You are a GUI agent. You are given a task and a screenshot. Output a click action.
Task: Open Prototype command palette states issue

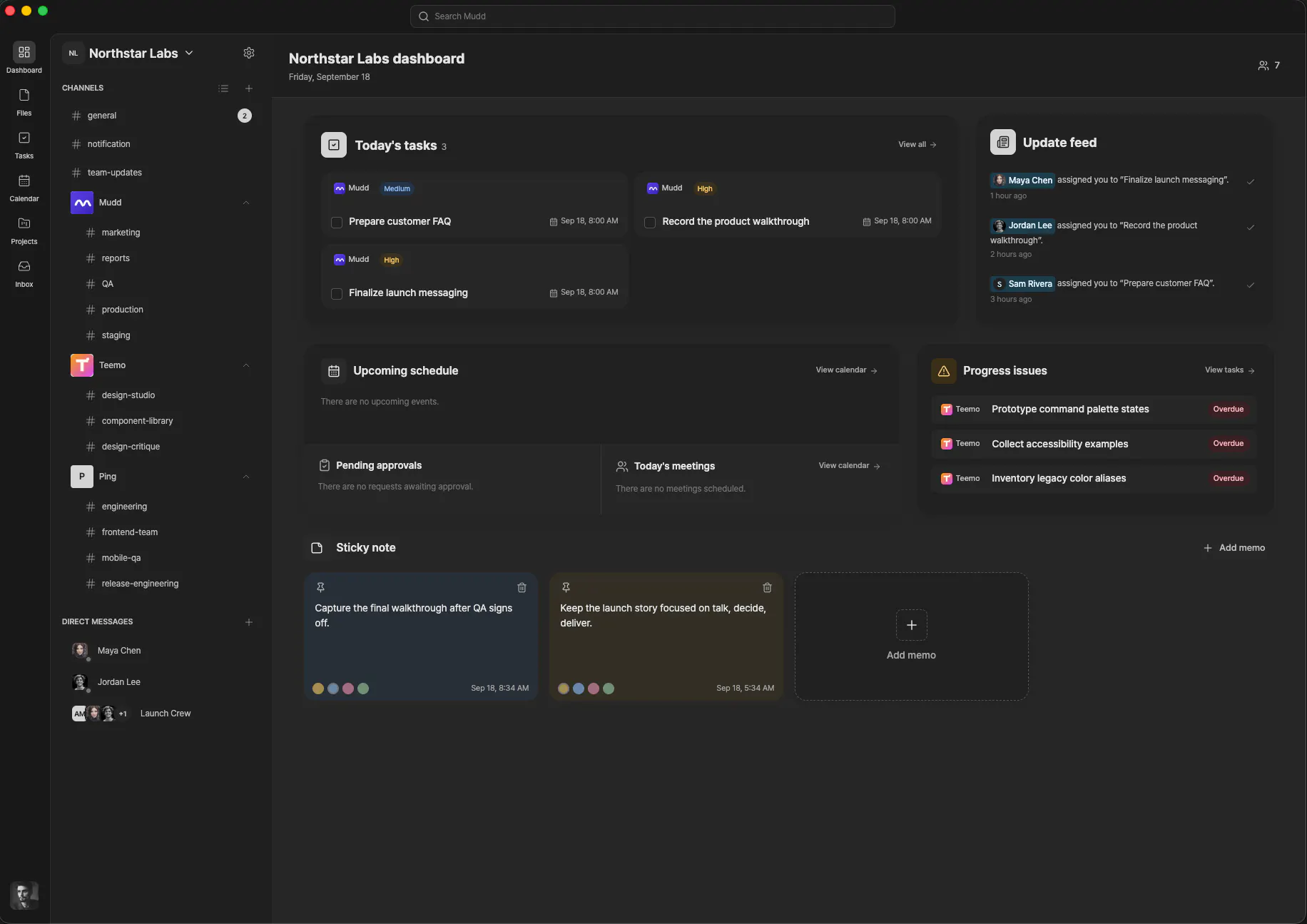pos(1094,410)
